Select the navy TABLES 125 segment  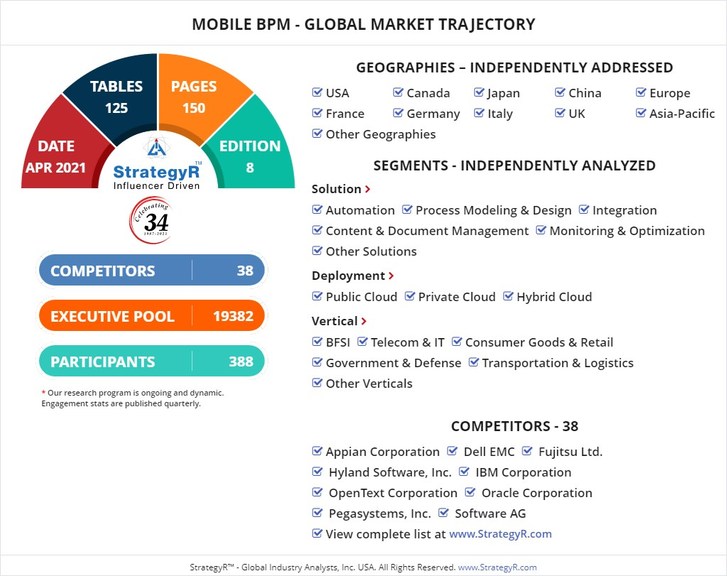116,96
